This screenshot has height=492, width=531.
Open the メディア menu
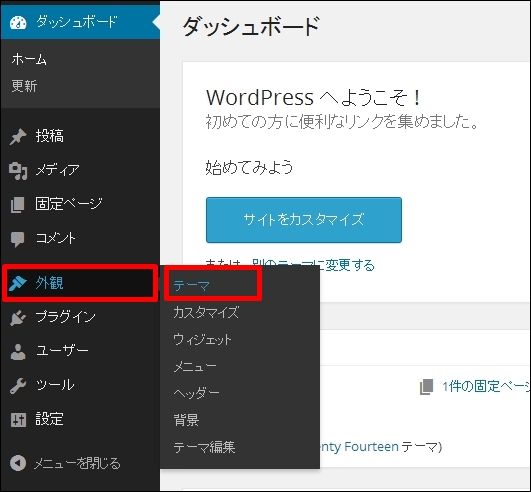(x=80, y=171)
